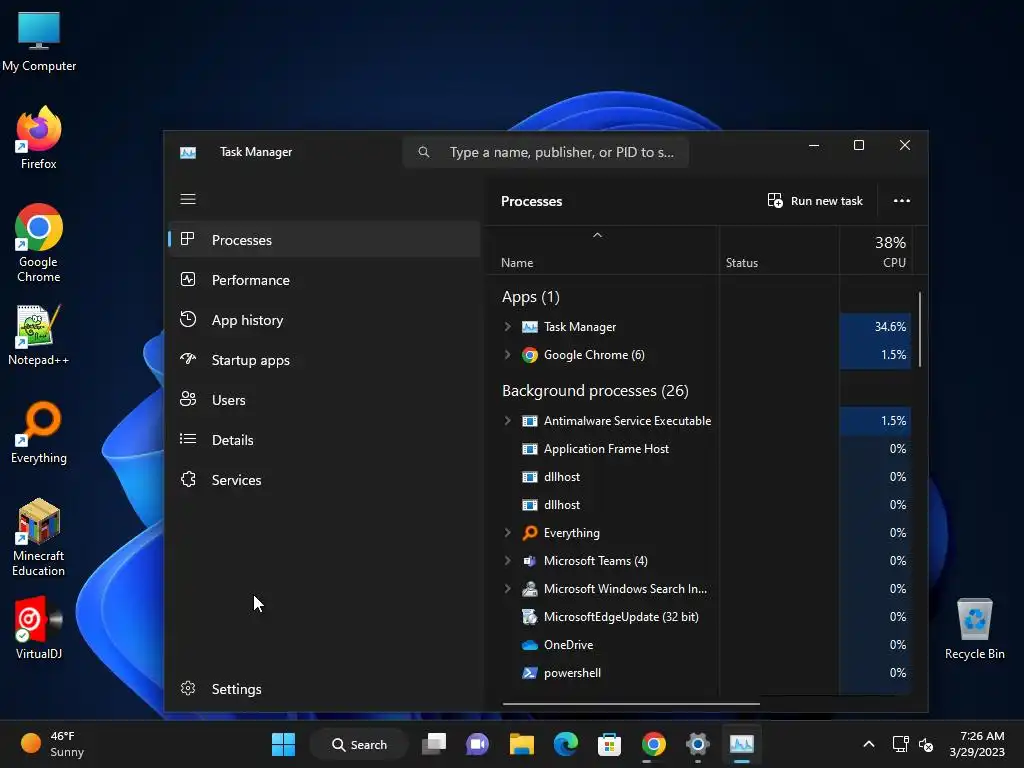
Task: Click the powershell icon in process list
Action: coord(530,673)
